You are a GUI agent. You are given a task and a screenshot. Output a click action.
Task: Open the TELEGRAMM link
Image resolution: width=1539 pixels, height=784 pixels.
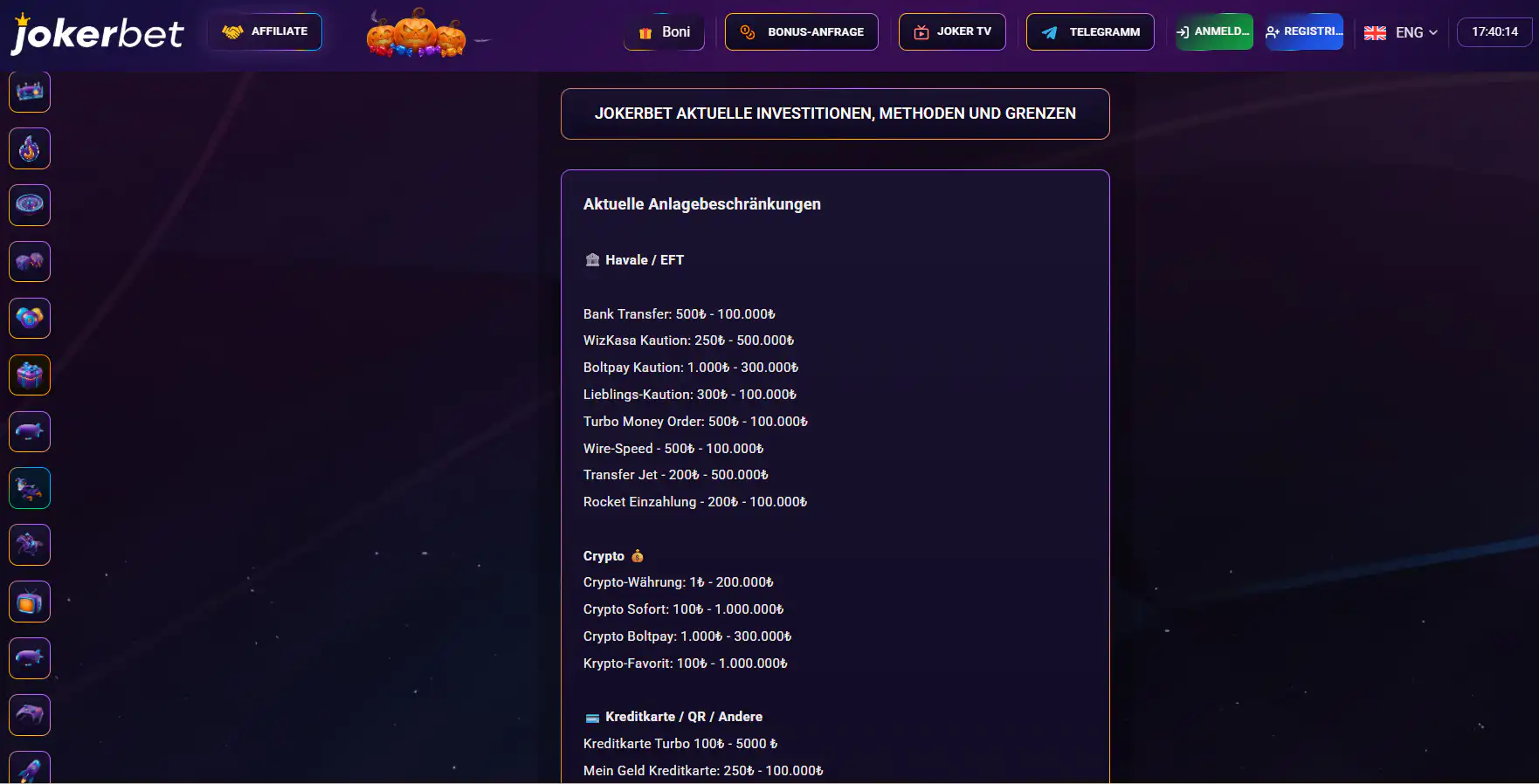(x=1090, y=32)
